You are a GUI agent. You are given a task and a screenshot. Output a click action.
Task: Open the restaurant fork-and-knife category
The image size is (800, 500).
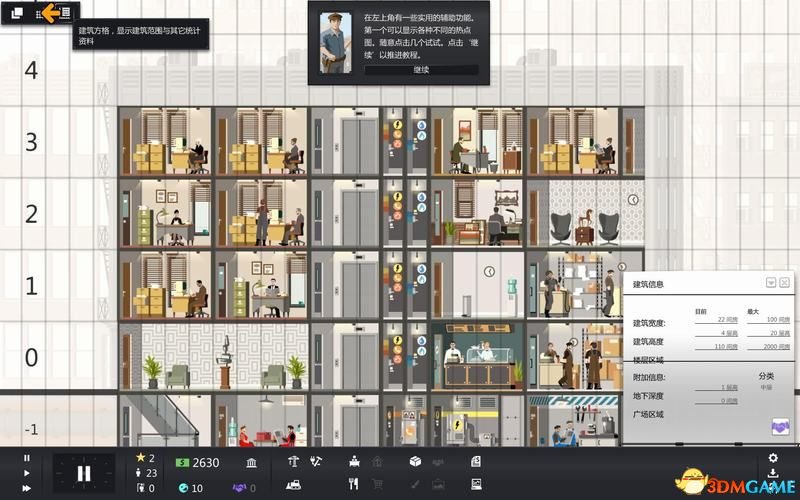click(353, 484)
